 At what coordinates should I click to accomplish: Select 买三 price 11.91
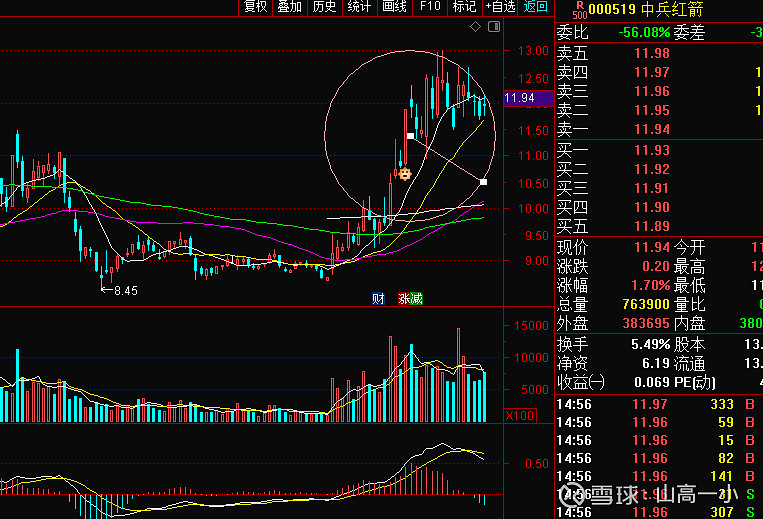pyautogui.click(x=652, y=188)
